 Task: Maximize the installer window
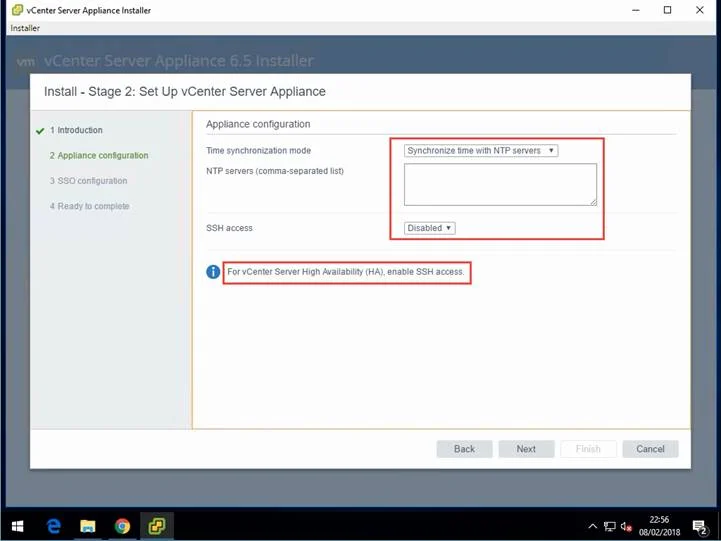pyautogui.click(x=668, y=10)
